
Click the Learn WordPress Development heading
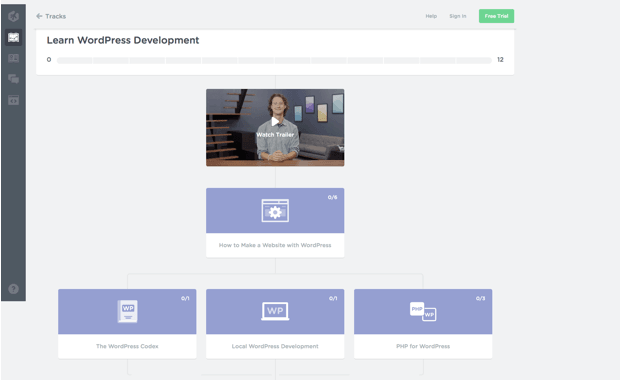pos(123,40)
